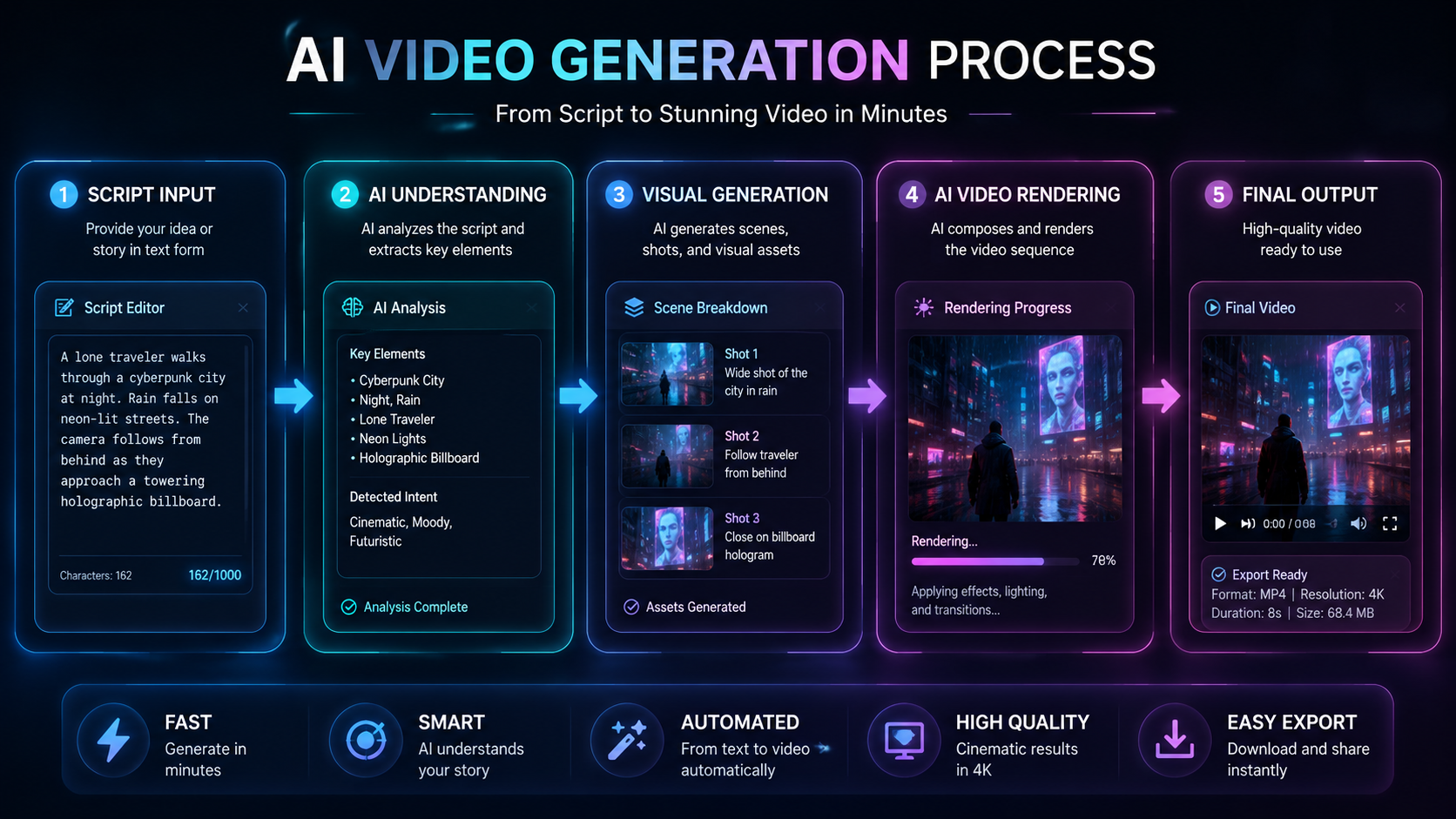Click the HIGH QUALITY monitor icon
1456x819 pixels.
click(904, 741)
